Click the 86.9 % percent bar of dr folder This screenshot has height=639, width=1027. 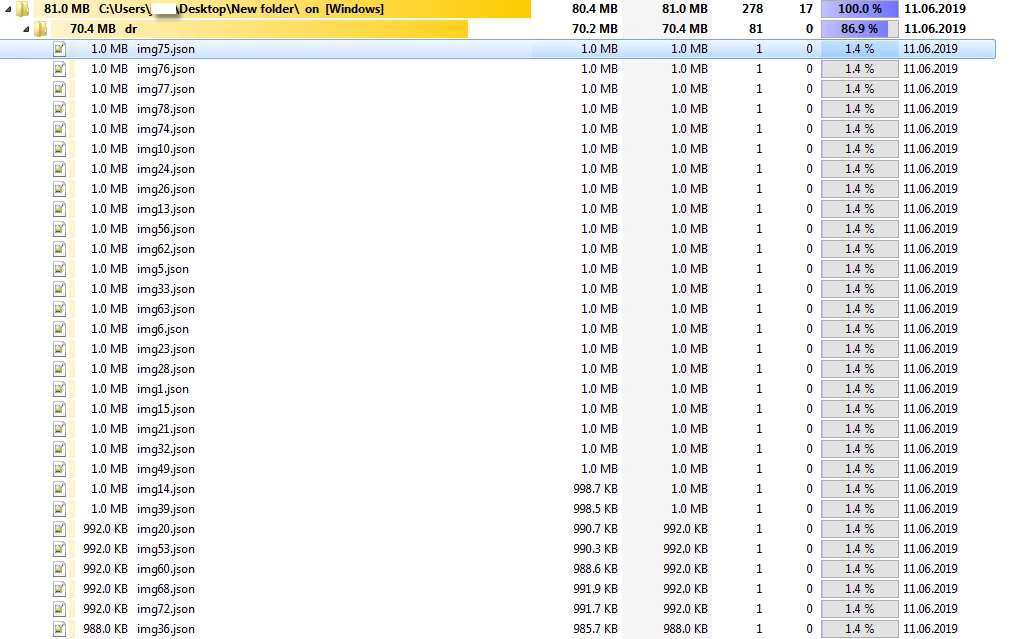pos(859,29)
